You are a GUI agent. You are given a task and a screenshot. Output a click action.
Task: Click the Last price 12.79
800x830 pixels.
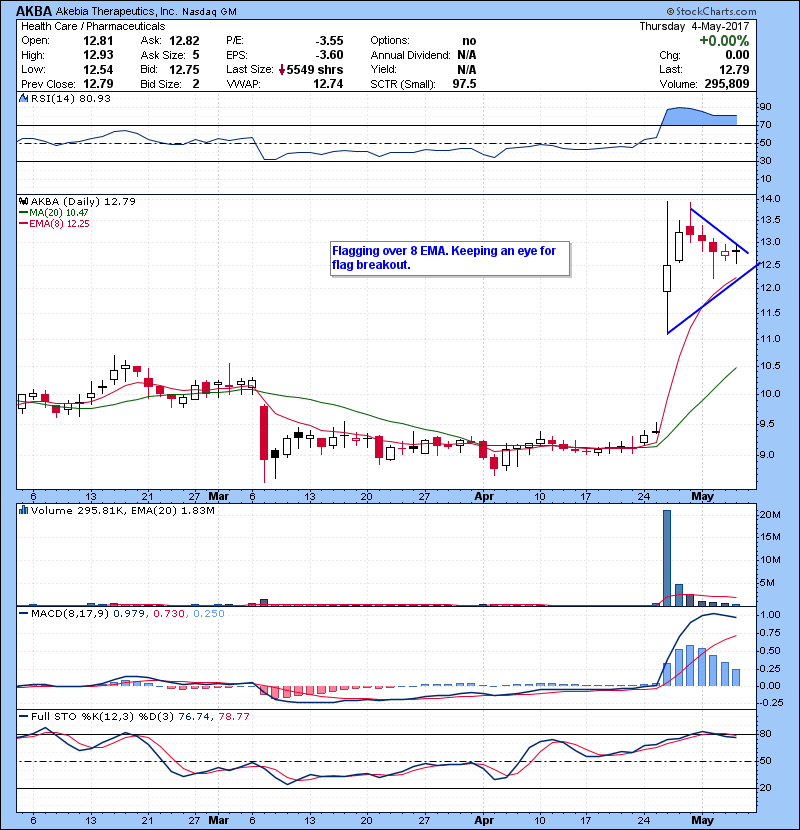734,70
